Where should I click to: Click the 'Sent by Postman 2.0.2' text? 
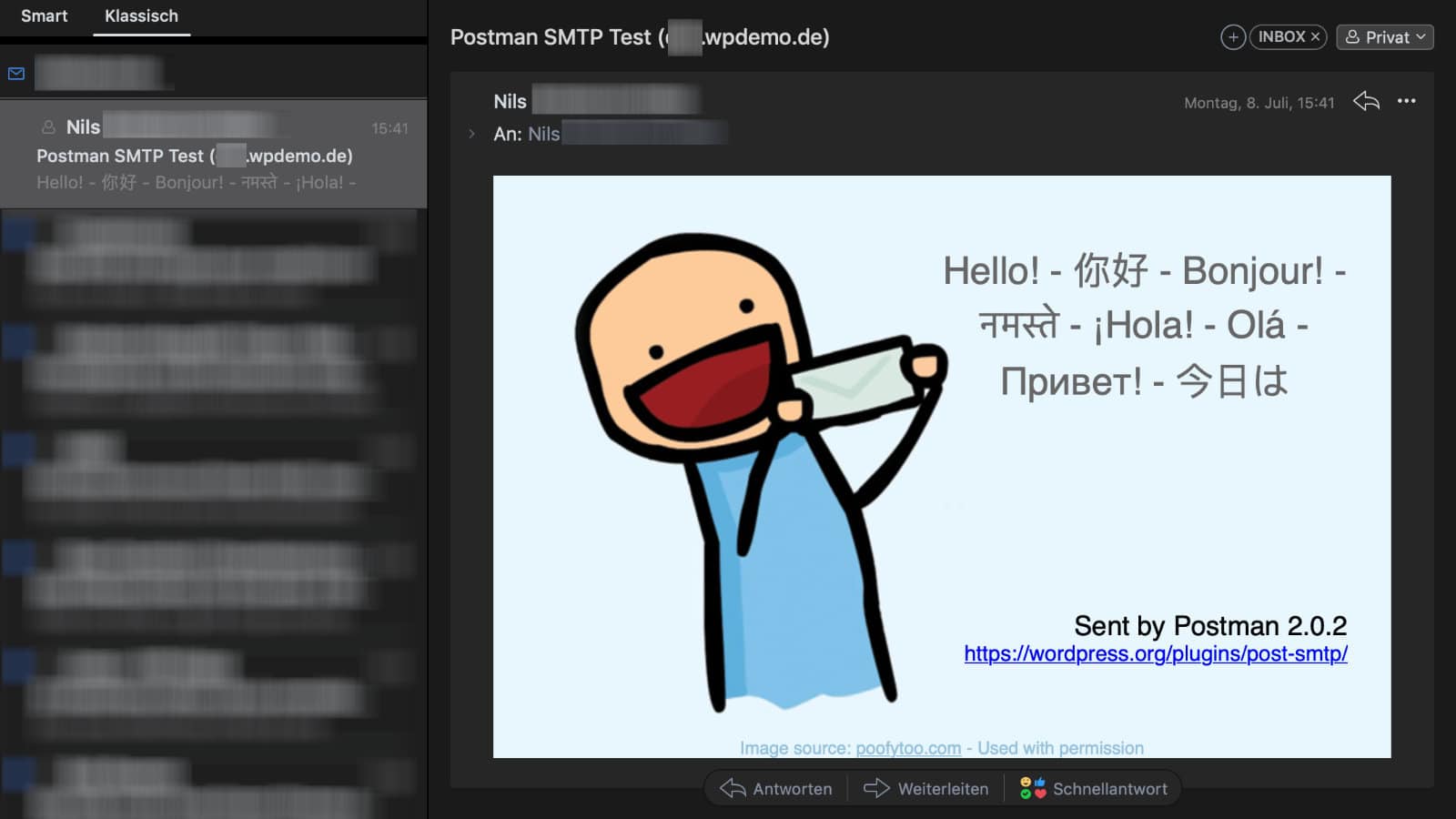(x=1210, y=625)
